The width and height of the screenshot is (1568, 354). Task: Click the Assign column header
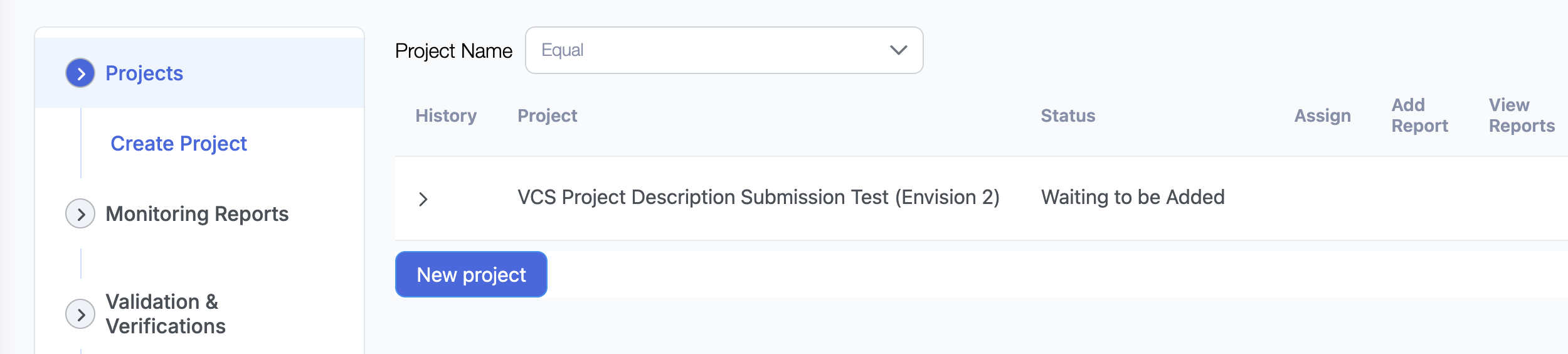[1322, 115]
